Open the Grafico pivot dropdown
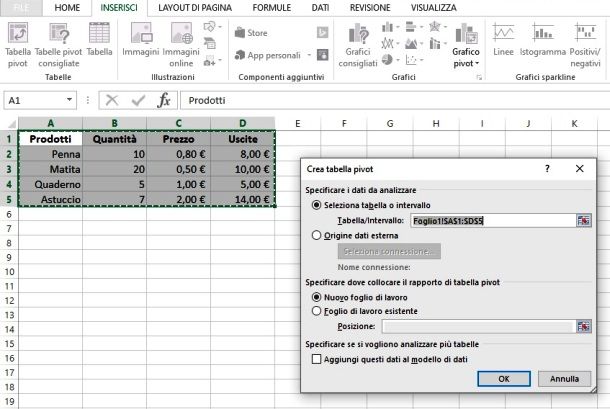The height and width of the screenshot is (409, 610). click(466, 63)
